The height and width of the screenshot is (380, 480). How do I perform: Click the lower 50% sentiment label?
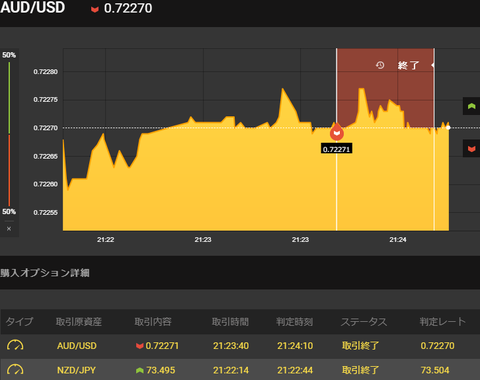pyautogui.click(x=9, y=212)
